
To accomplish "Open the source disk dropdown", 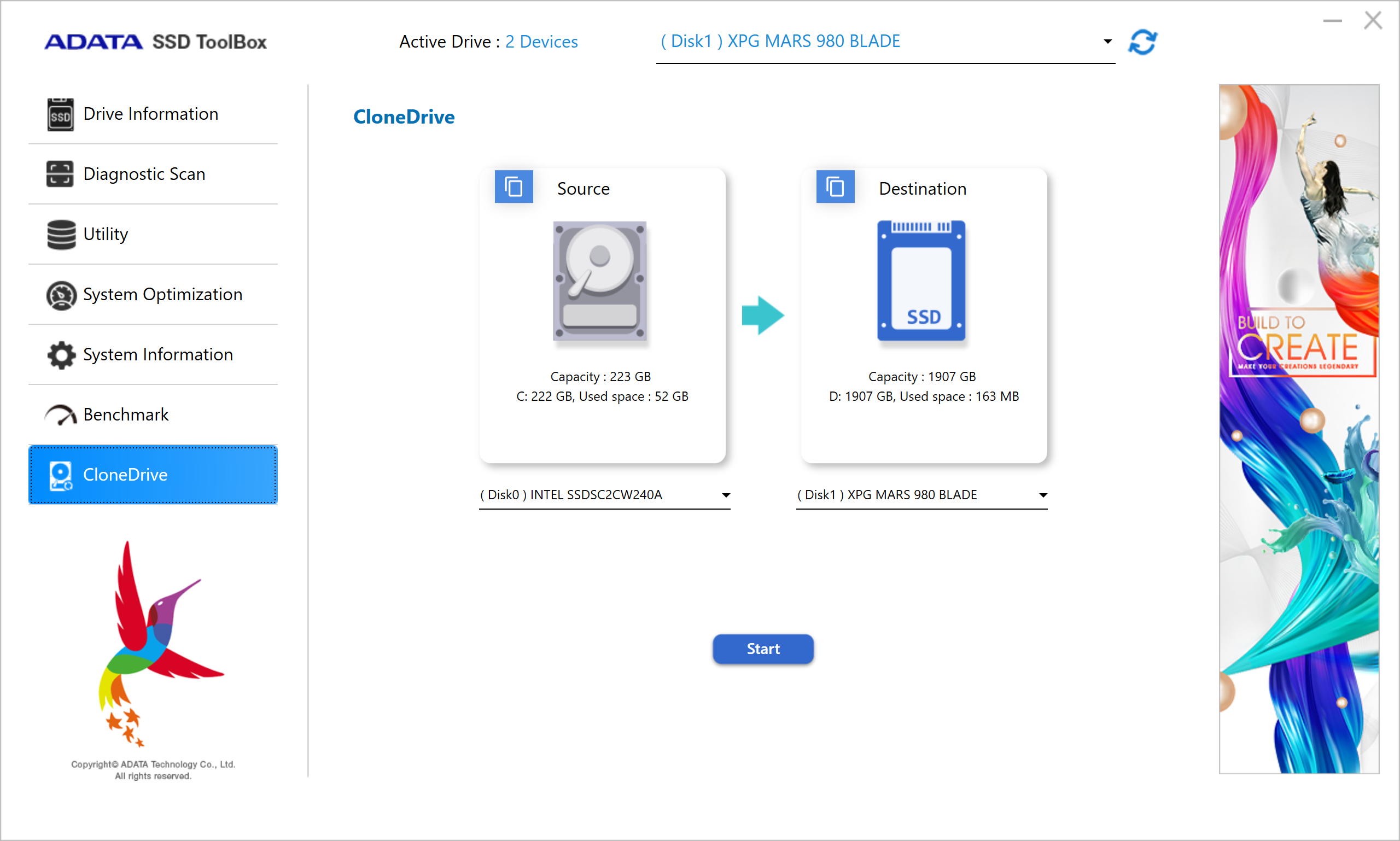I will (x=726, y=495).
